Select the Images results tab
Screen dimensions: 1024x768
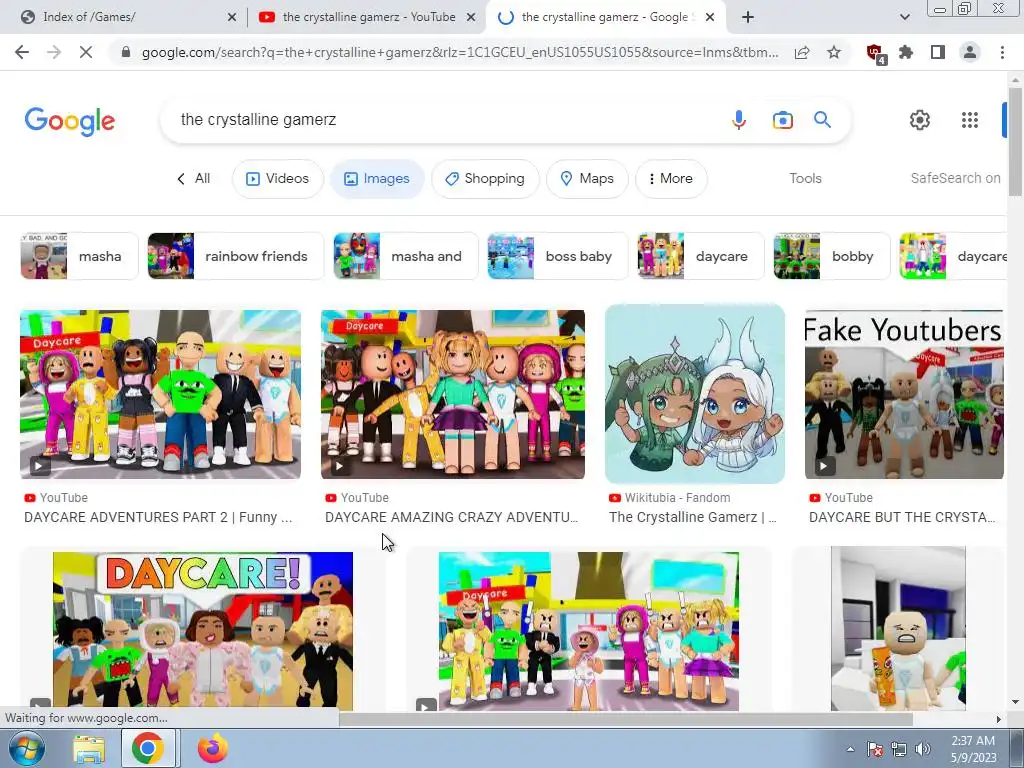(x=377, y=178)
